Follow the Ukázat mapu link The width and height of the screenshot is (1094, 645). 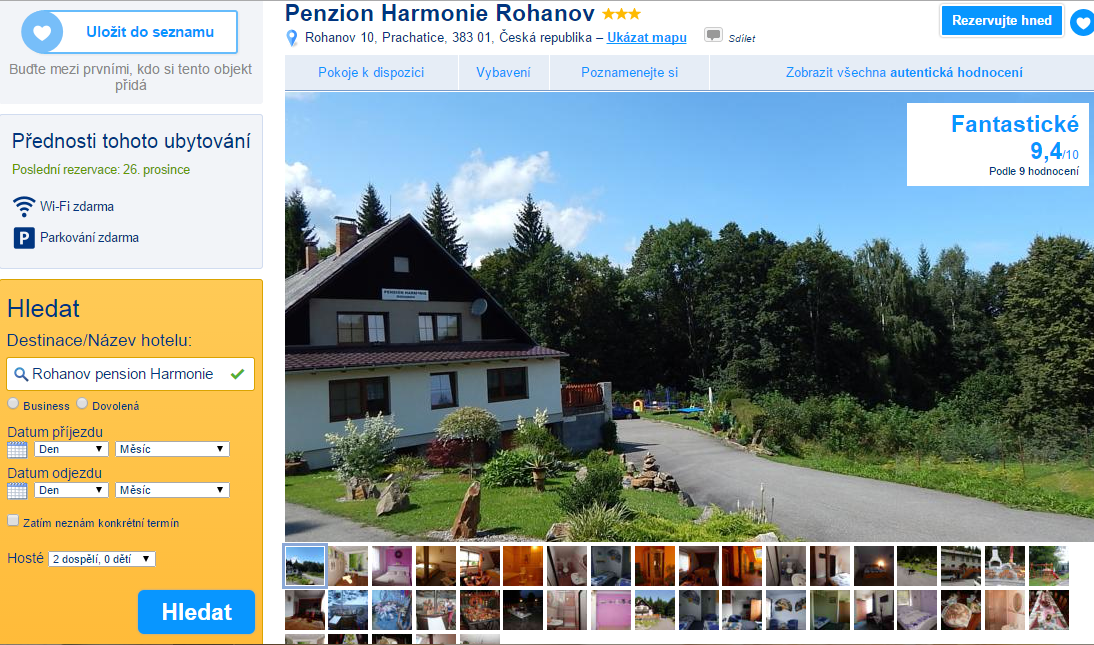[647, 38]
